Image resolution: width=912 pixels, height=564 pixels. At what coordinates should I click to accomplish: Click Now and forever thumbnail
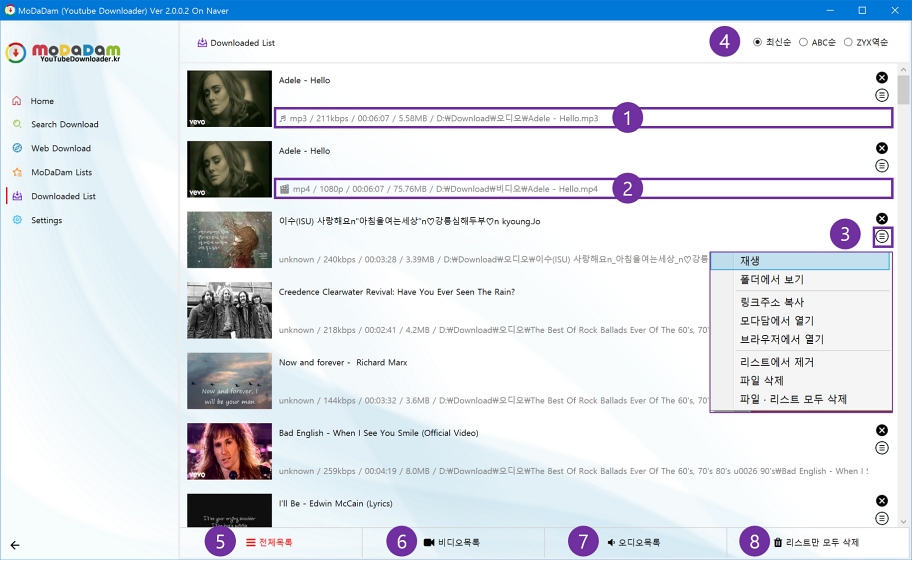point(229,381)
